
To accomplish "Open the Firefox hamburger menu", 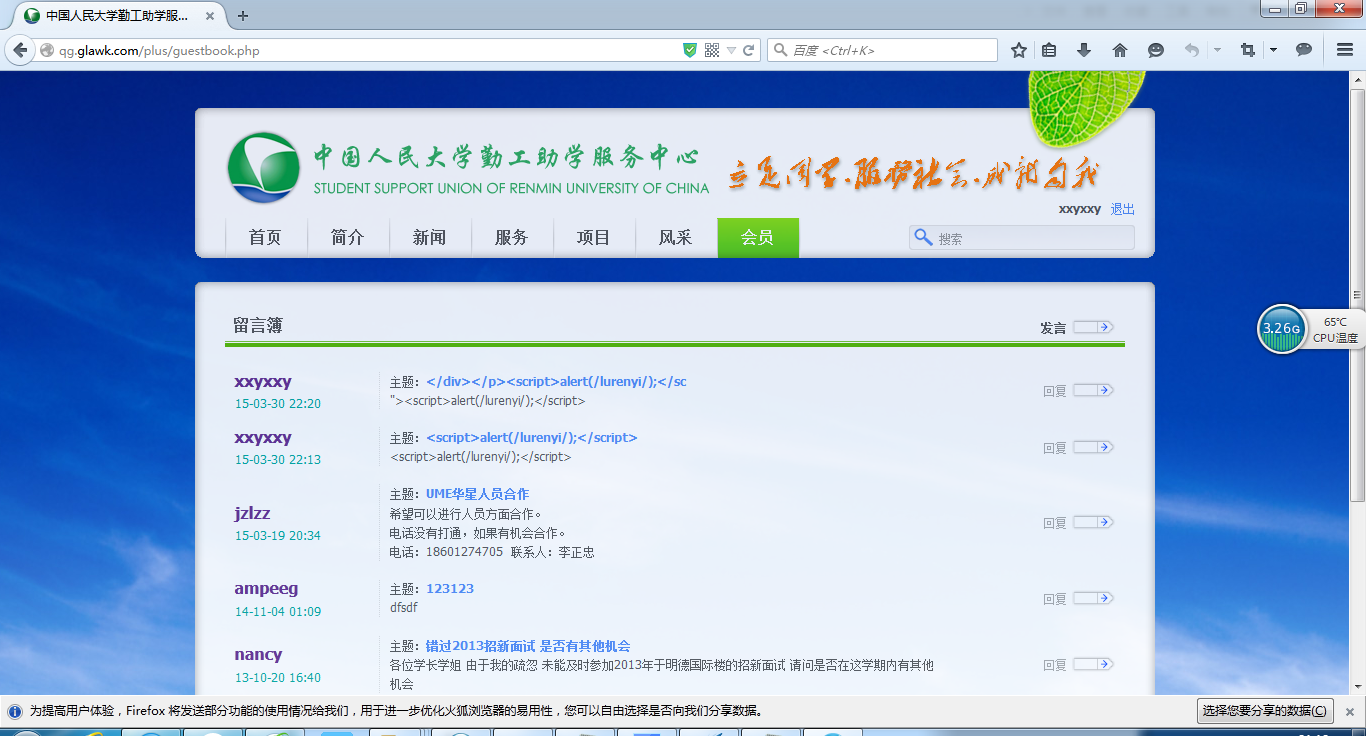I will click(1345, 50).
